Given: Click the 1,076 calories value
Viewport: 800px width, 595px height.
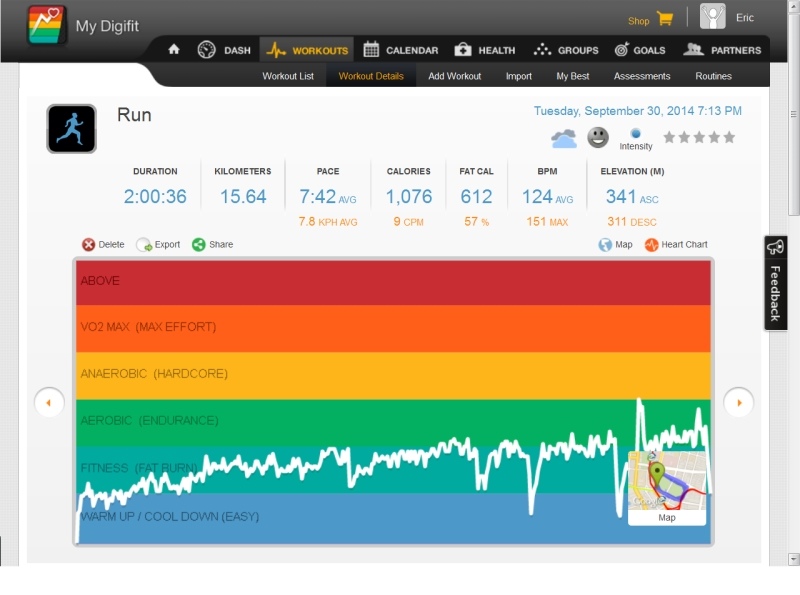Looking at the screenshot, I should tap(409, 196).
